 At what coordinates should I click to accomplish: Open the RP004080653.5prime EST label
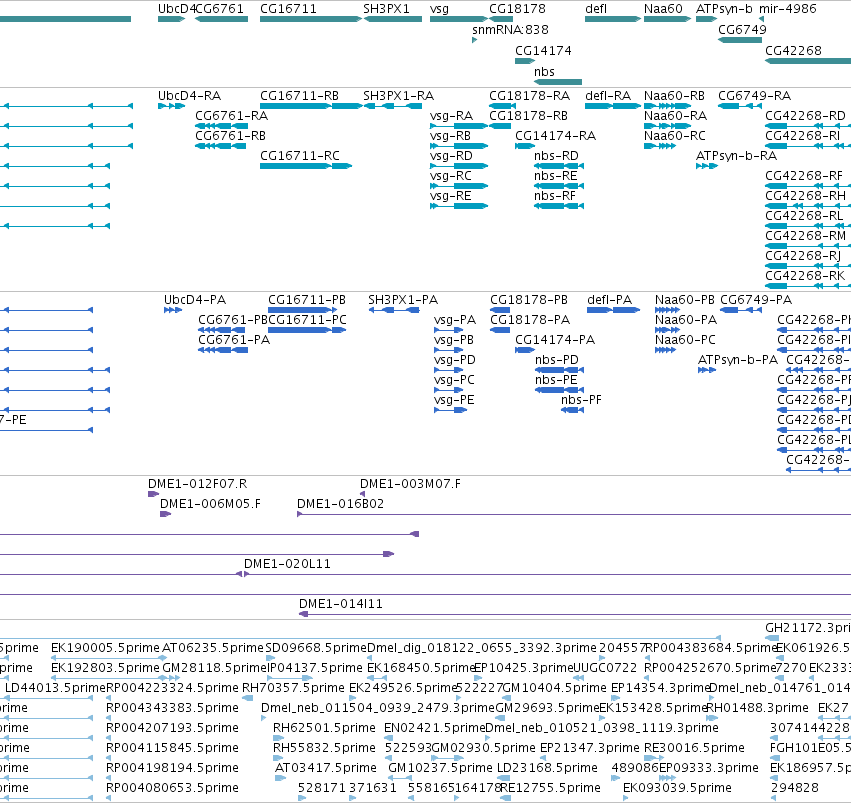[173, 788]
